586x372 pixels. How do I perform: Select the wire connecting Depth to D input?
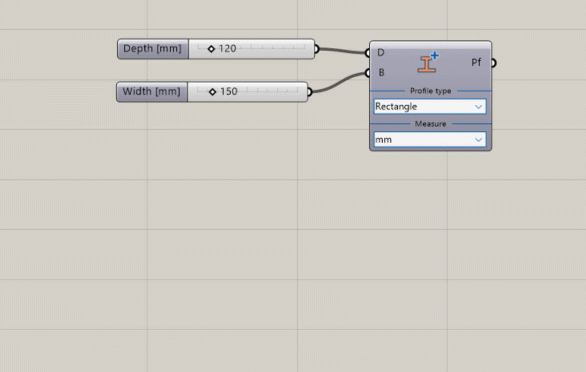[342, 51]
